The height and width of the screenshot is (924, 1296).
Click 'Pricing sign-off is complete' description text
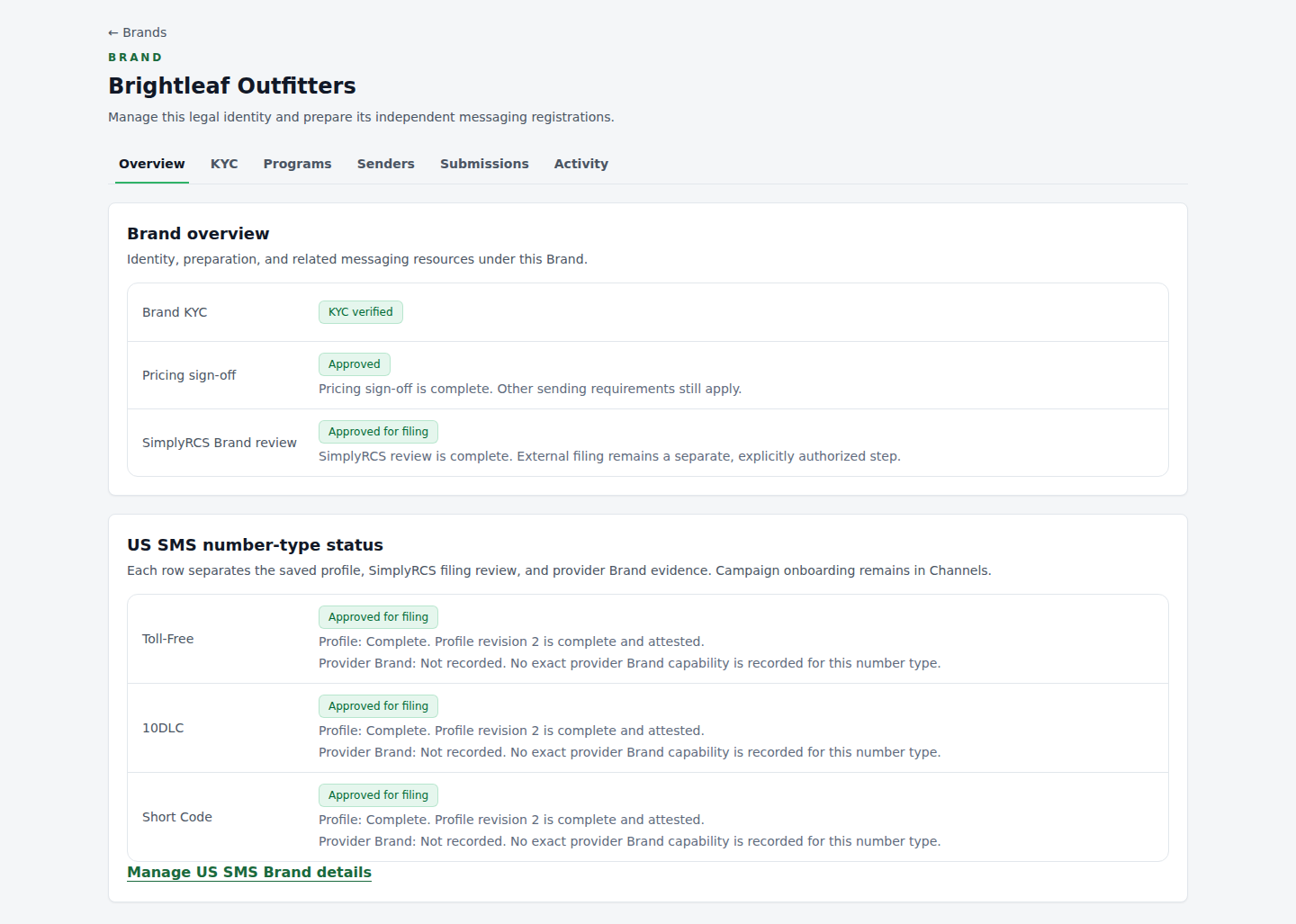pyautogui.click(x=530, y=389)
